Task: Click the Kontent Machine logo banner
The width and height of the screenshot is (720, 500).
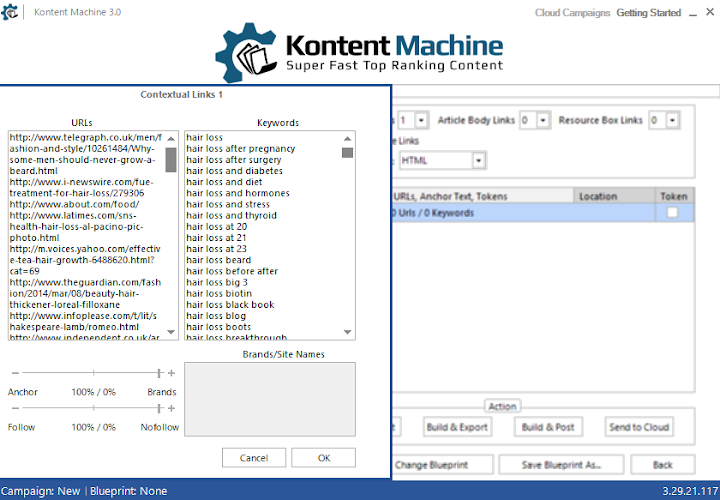Action: [x=360, y=52]
